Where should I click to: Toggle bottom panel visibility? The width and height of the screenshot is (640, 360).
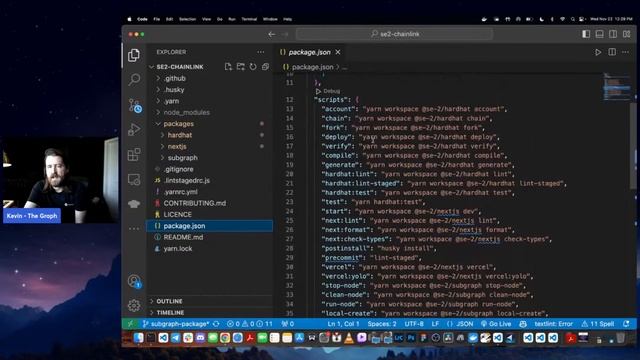600,34
